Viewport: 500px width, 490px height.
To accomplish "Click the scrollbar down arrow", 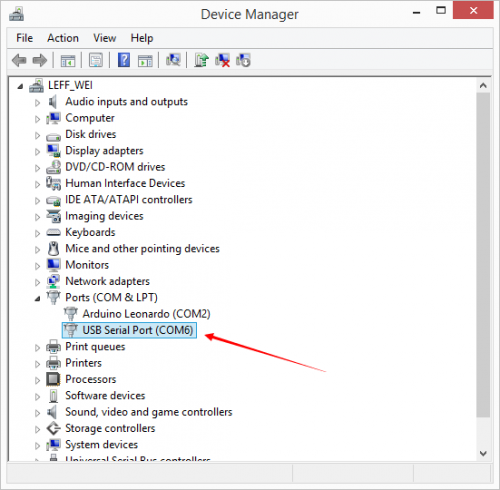I will tap(483, 453).
